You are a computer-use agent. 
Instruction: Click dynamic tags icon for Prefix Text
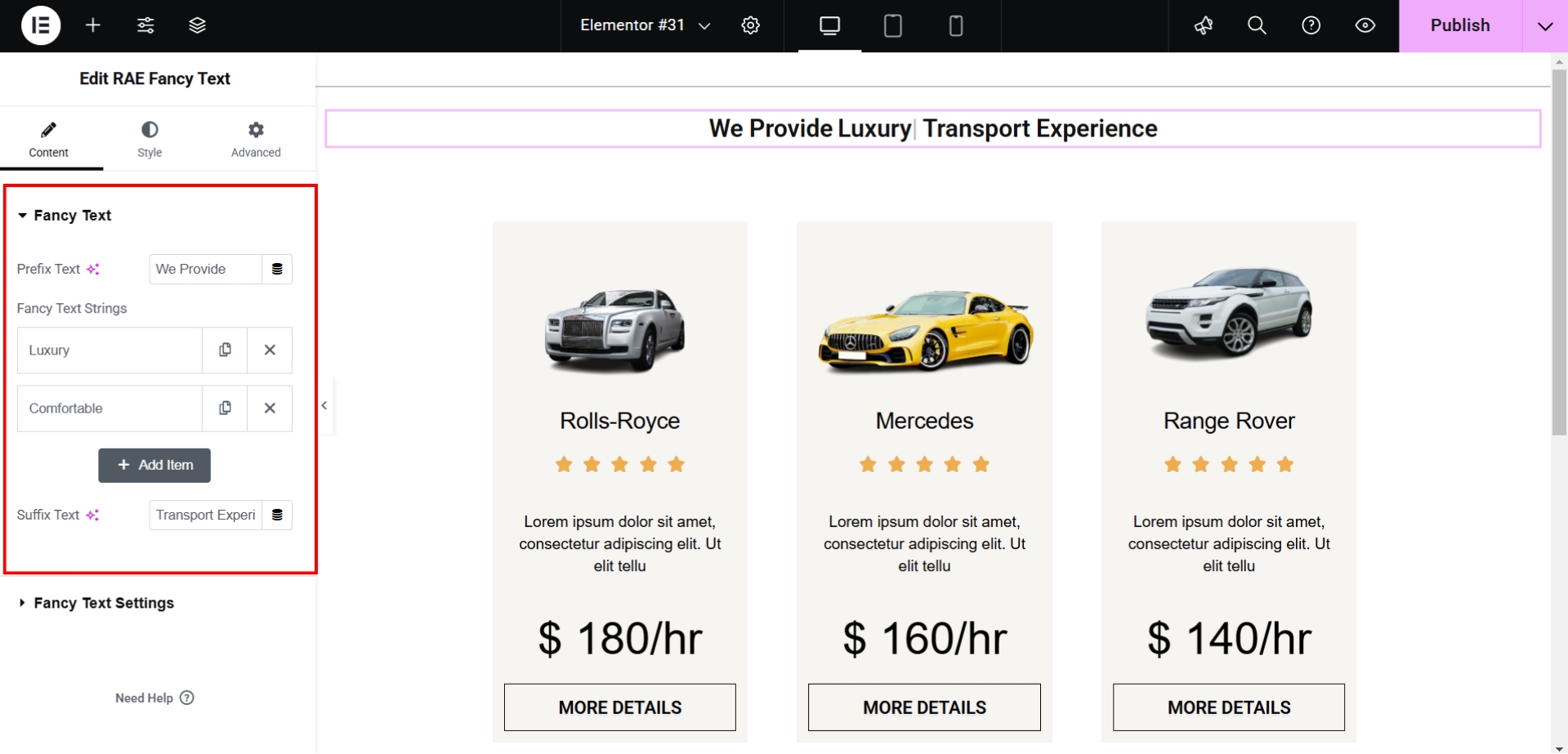coord(277,269)
